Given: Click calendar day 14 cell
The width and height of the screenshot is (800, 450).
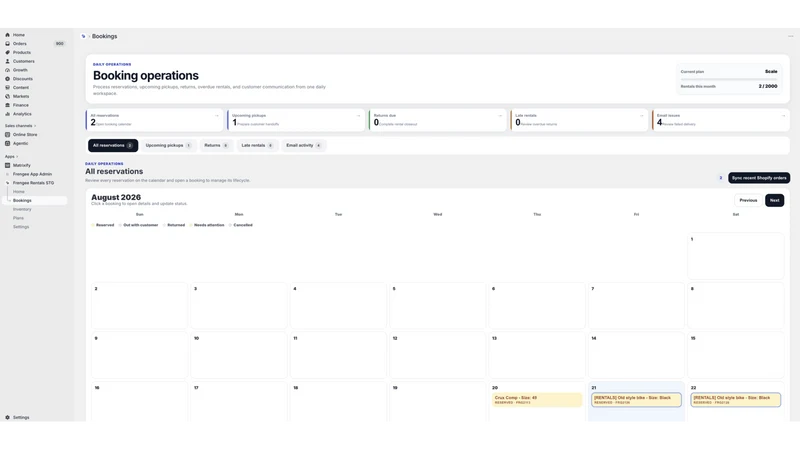Looking at the screenshot, I should coord(636,355).
